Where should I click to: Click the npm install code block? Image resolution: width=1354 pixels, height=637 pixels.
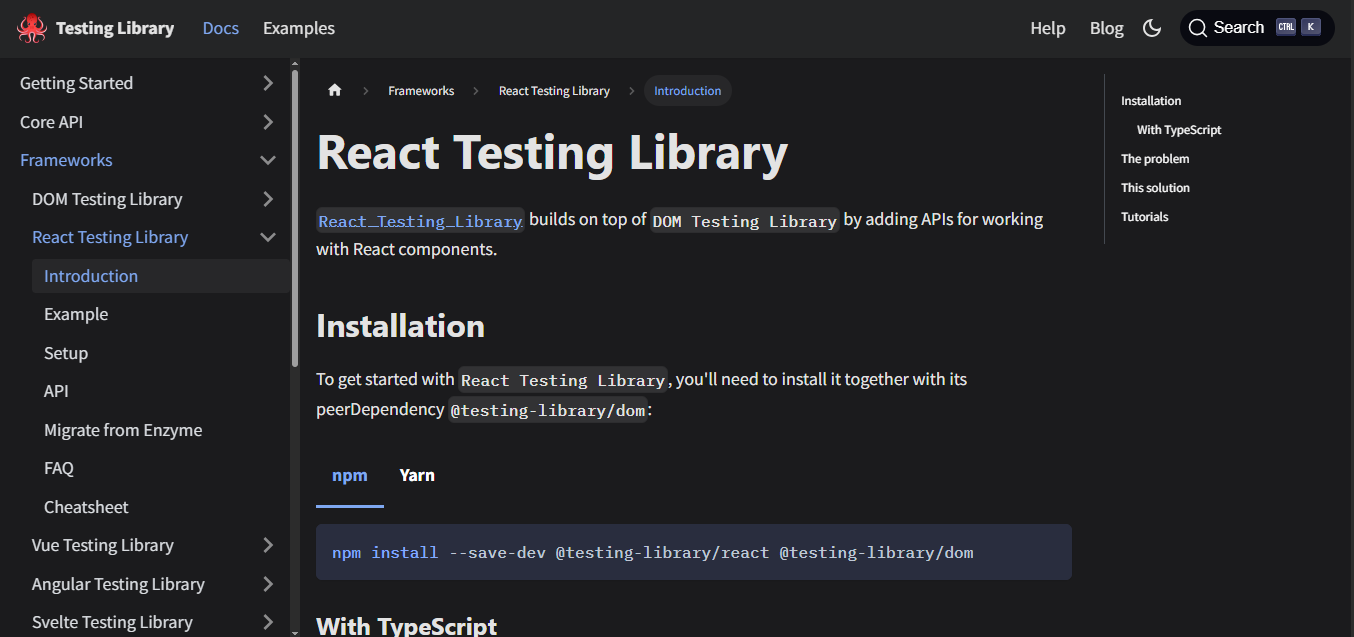pyautogui.click(x=694, y=552)
